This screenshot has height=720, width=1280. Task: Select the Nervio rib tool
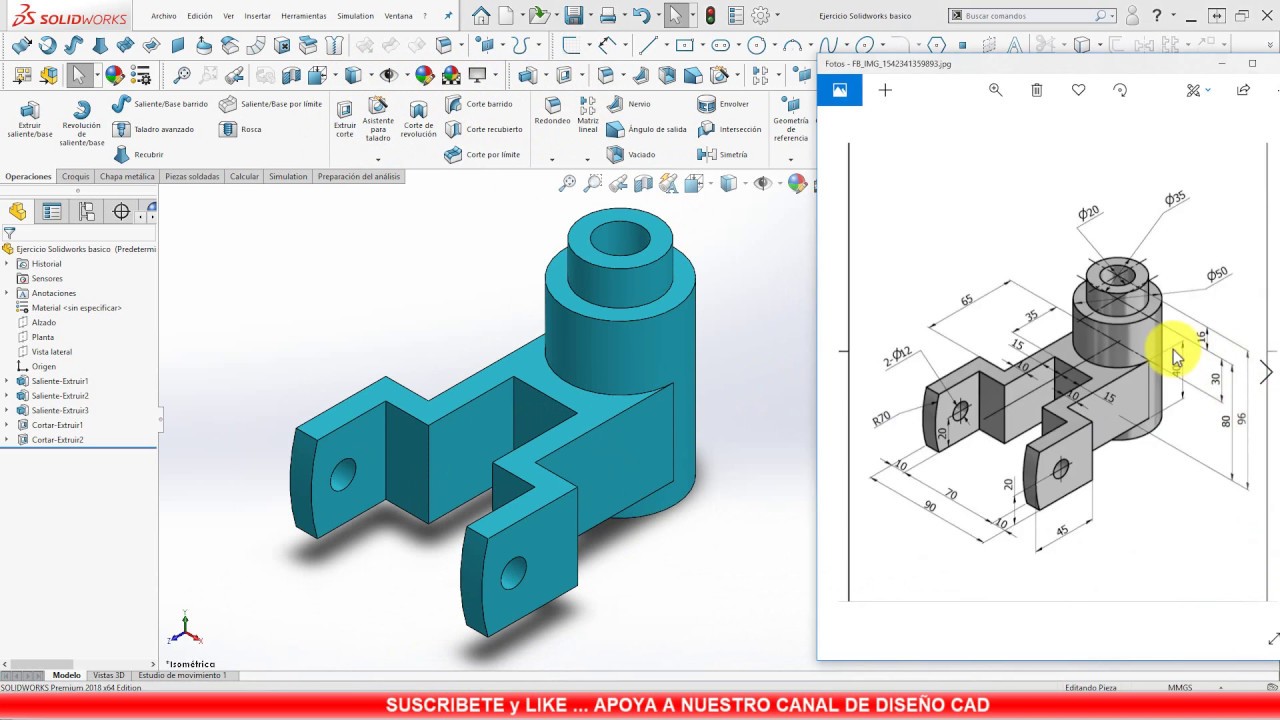click(x=628, y=104)
